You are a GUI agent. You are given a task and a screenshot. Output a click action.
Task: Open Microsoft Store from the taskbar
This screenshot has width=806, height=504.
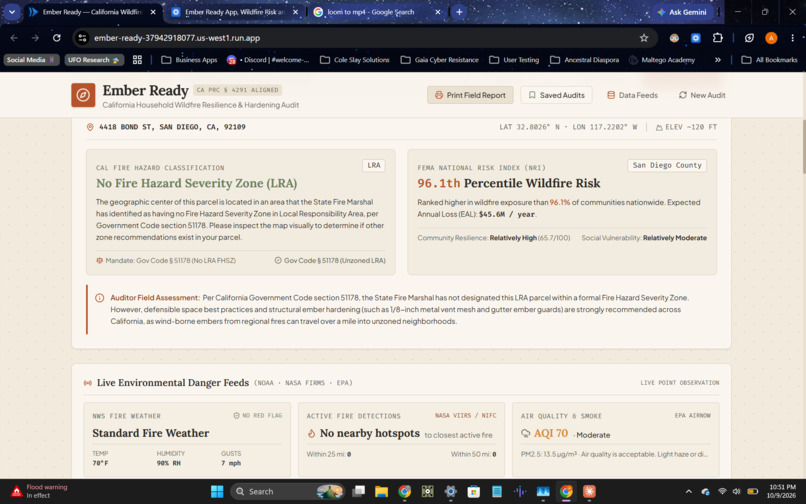pyautogui.click(x=473, y=492)
